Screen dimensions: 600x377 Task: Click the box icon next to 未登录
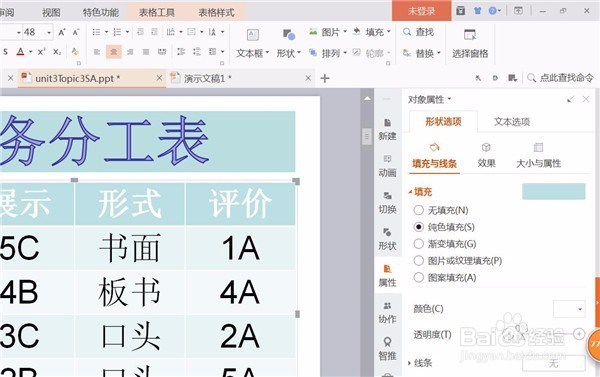point(461,11)
